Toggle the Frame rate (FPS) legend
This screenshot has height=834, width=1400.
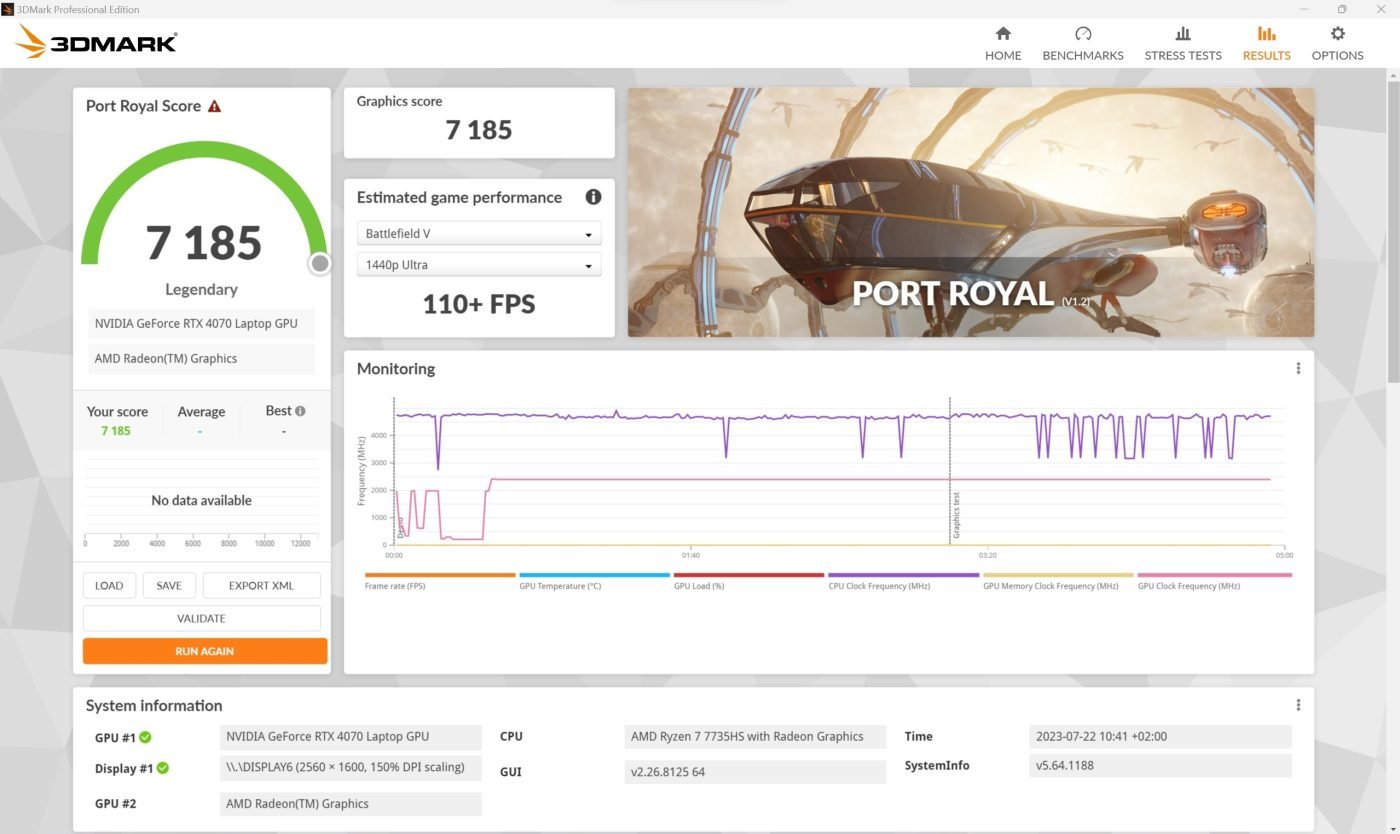[440, 581]
